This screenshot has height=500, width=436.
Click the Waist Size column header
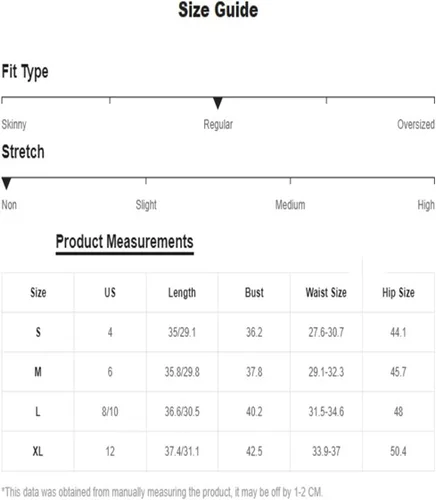point(326,293)
